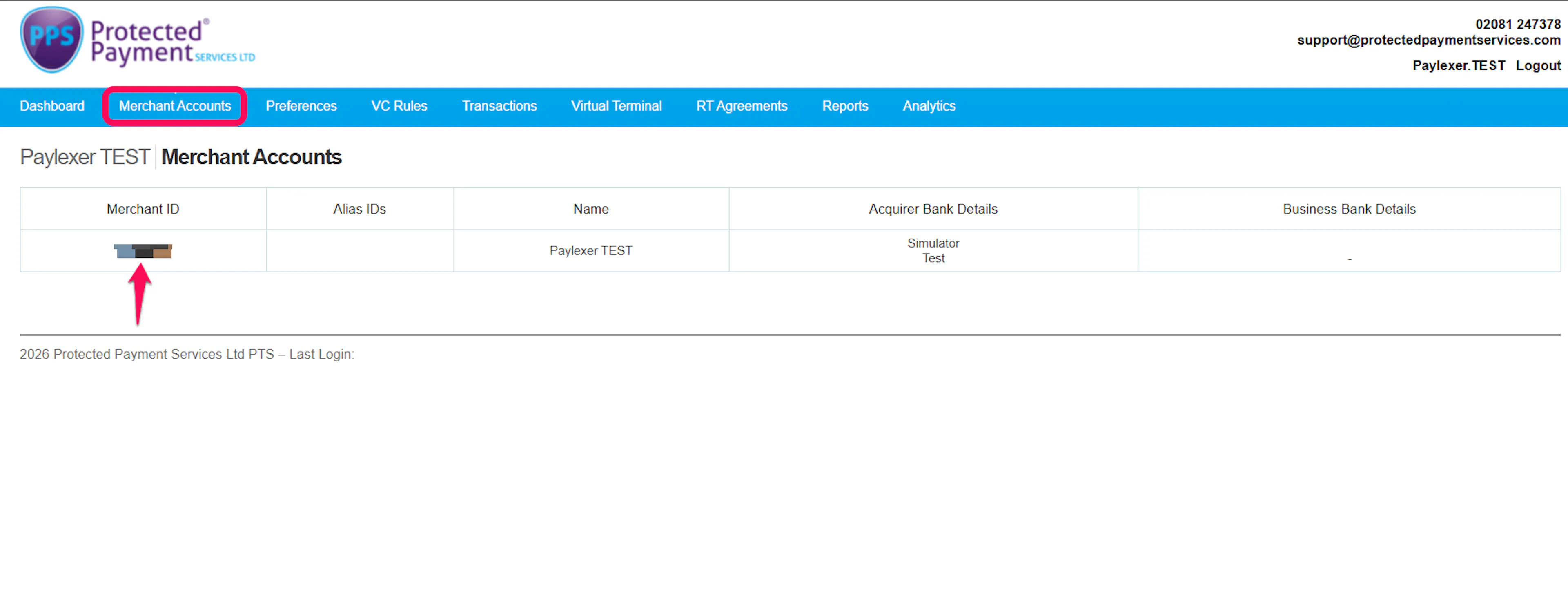
Task: Open the Reports menu item
Action: click(x=845, y=106)
